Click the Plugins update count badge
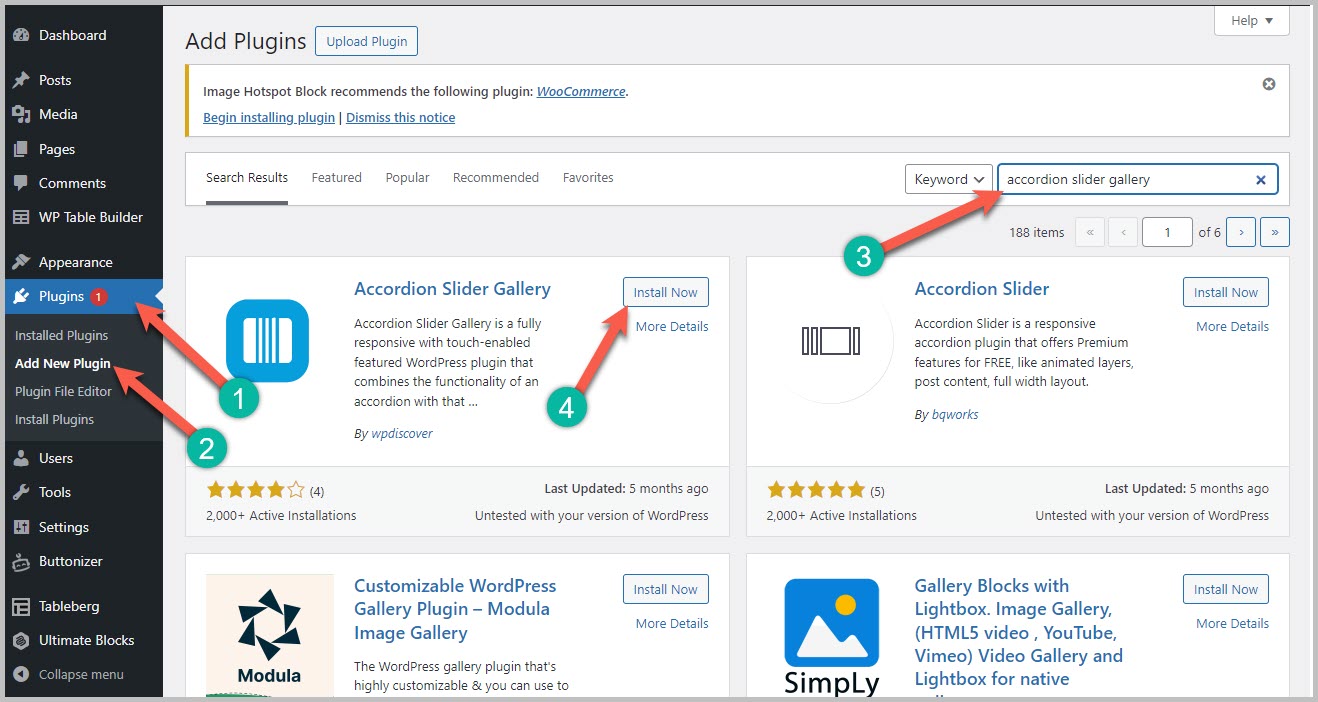 [99, 296]
